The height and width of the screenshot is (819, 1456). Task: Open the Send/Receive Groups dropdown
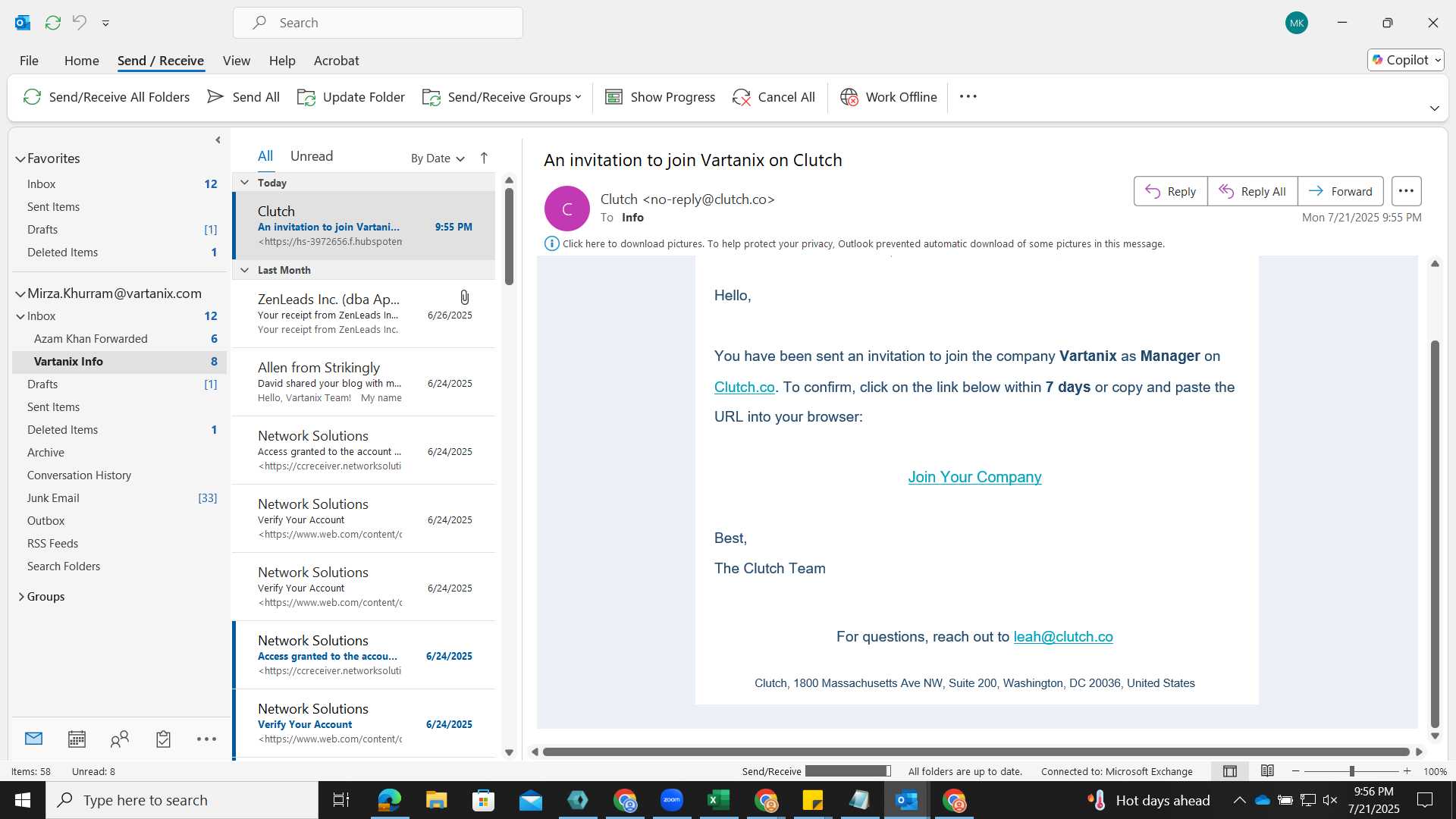501,96
